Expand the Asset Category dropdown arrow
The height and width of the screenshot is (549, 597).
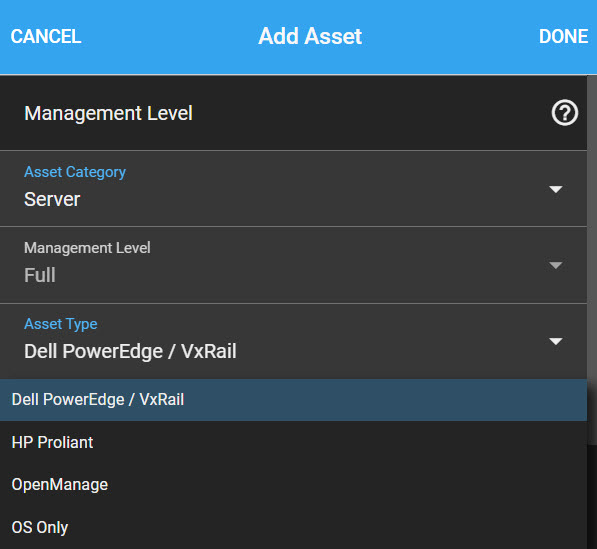coord(556,189)
